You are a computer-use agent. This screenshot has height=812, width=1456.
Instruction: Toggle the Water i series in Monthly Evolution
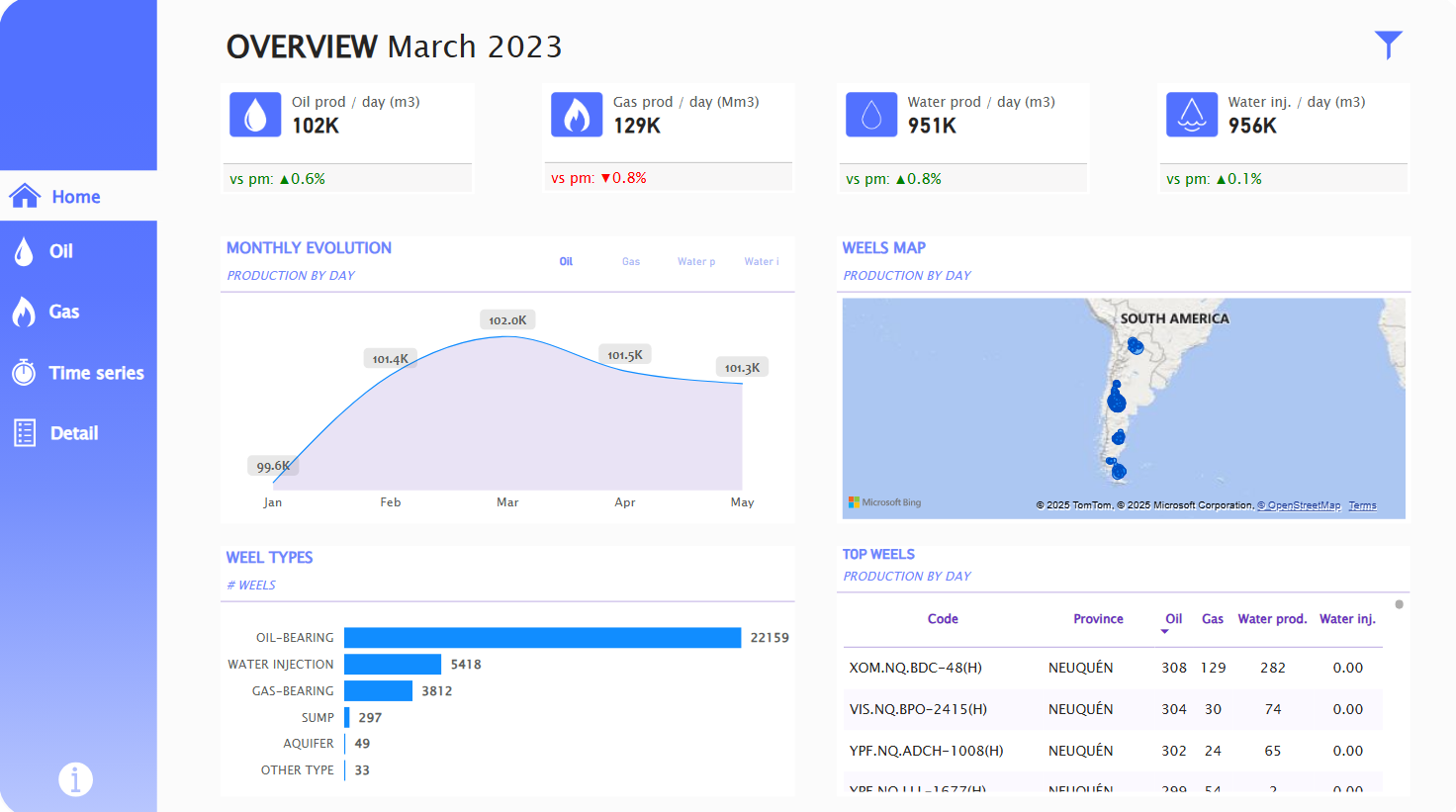pyautogui.click(x=761, y=261)
